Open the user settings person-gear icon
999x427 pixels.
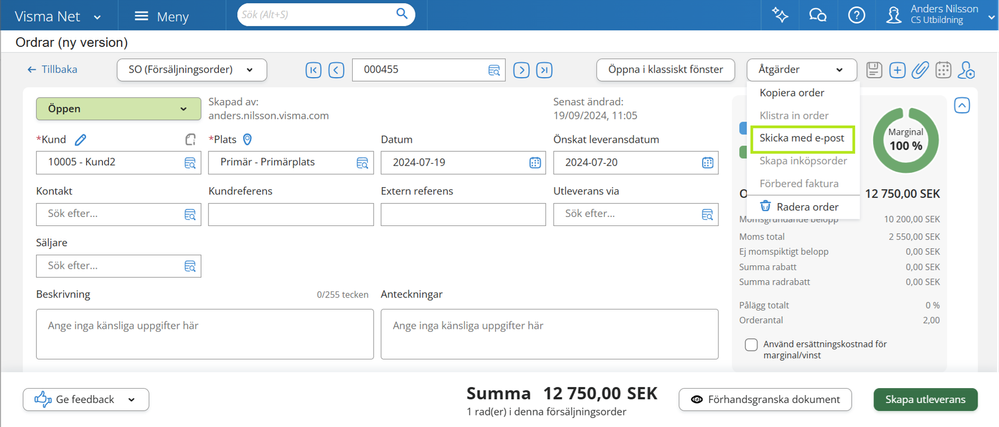pyautogui.click(x=967, y=69)
